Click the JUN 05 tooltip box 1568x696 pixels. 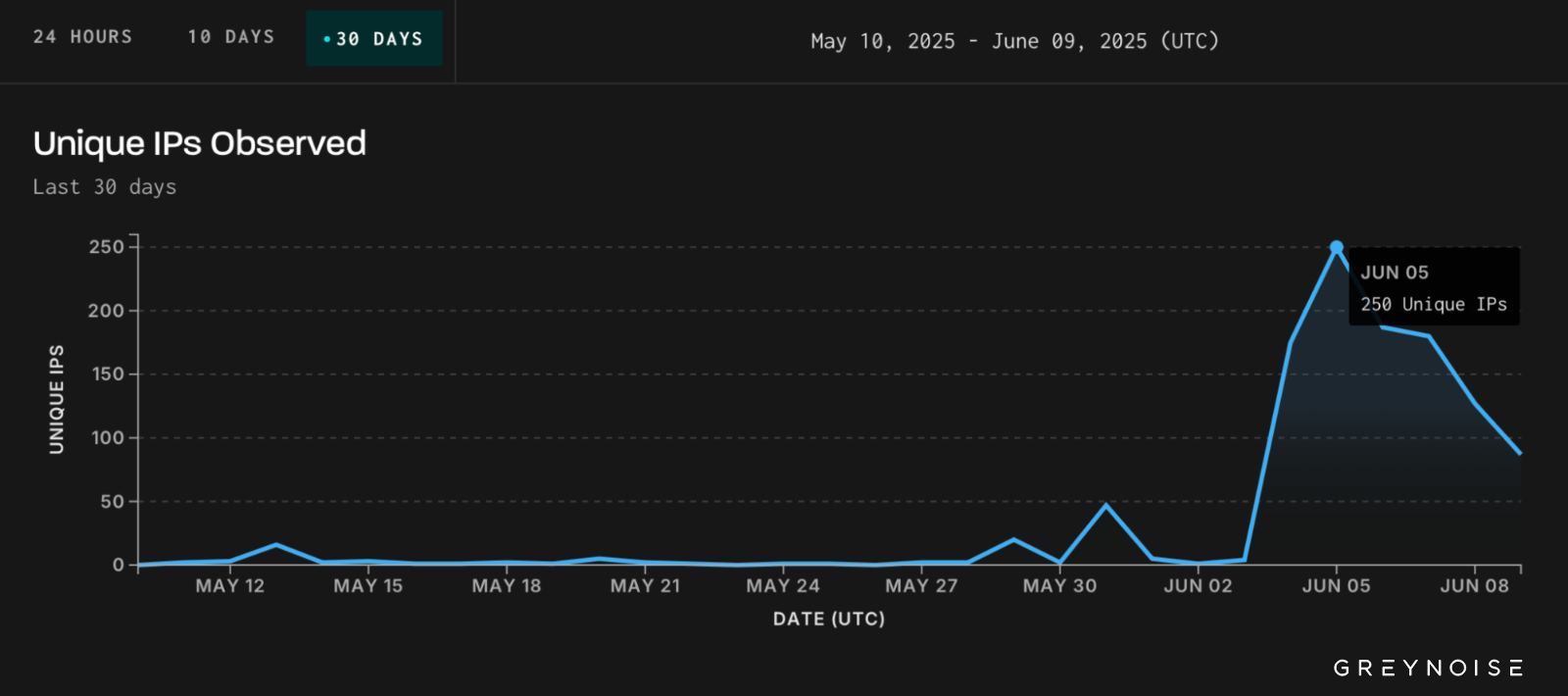1433,286
